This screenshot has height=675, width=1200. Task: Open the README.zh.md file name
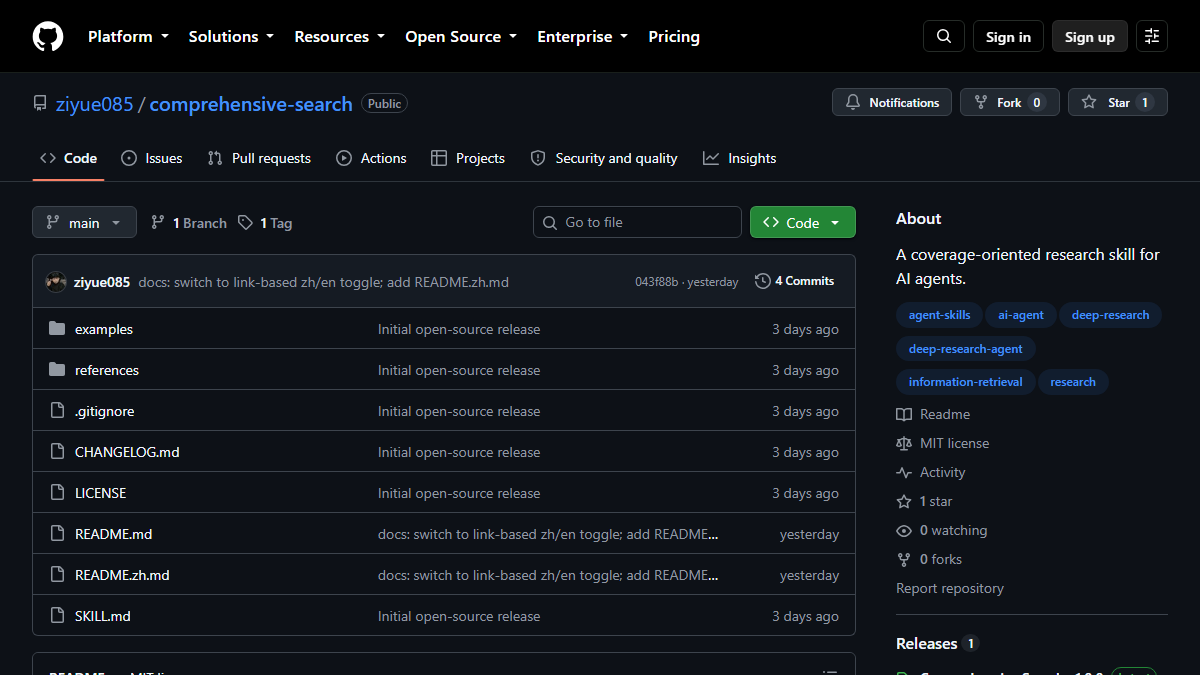[x=122, y=575]
